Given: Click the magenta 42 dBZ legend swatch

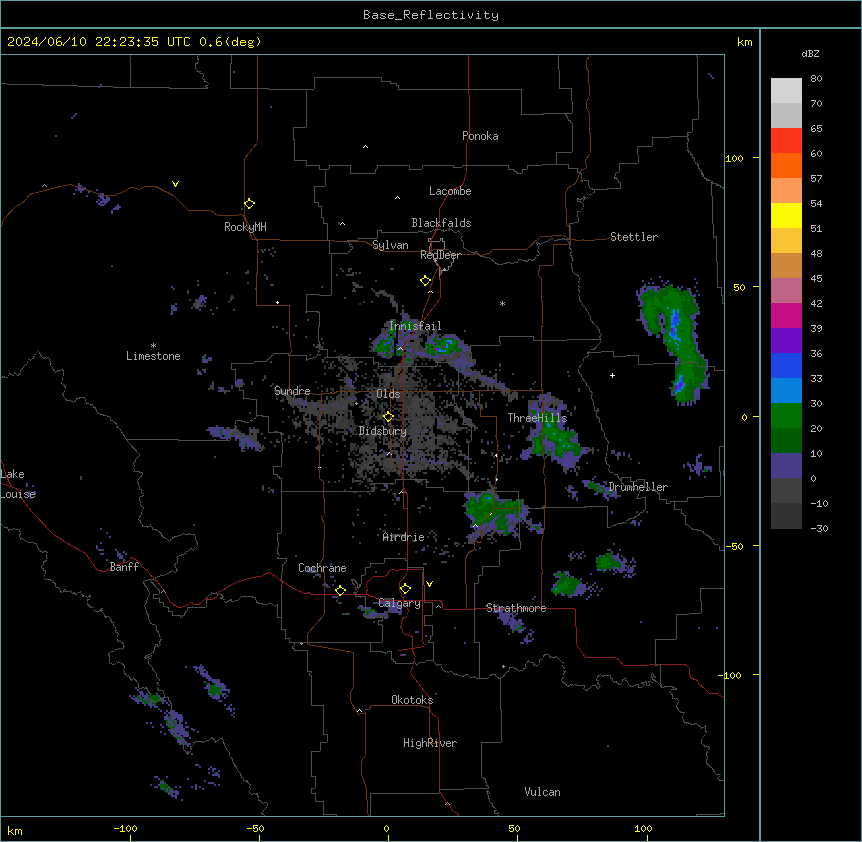Looking at the screenshot, I should [786, 315].
